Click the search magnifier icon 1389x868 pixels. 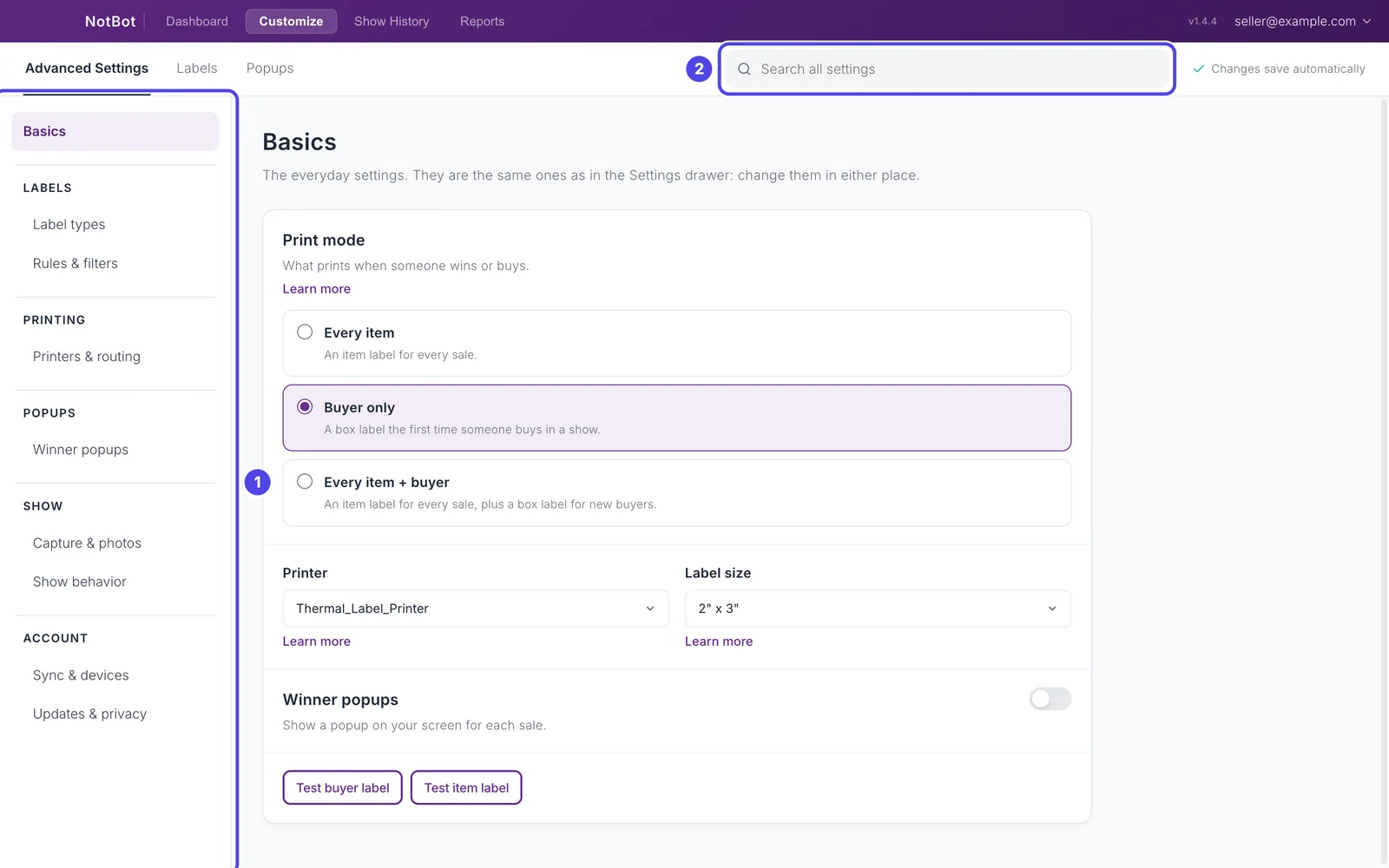(x=744, y=69)
